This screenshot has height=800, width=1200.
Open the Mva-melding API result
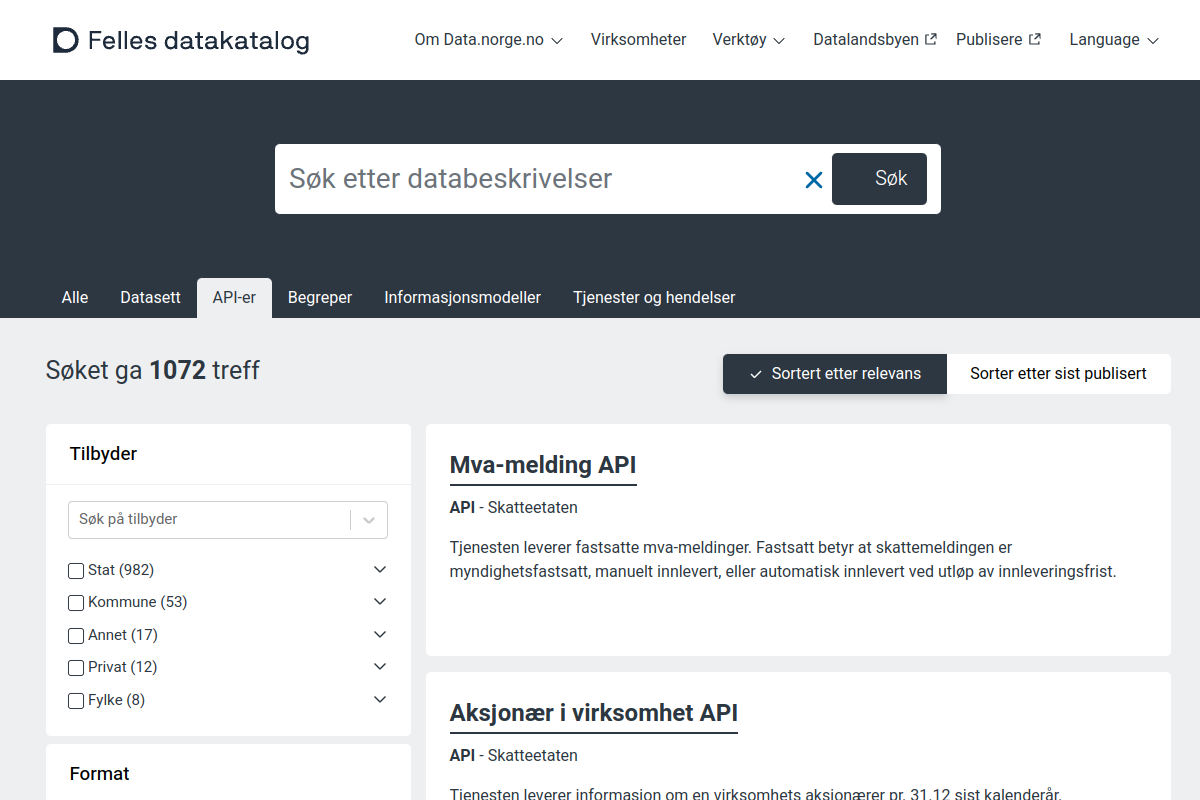[543, 465]
